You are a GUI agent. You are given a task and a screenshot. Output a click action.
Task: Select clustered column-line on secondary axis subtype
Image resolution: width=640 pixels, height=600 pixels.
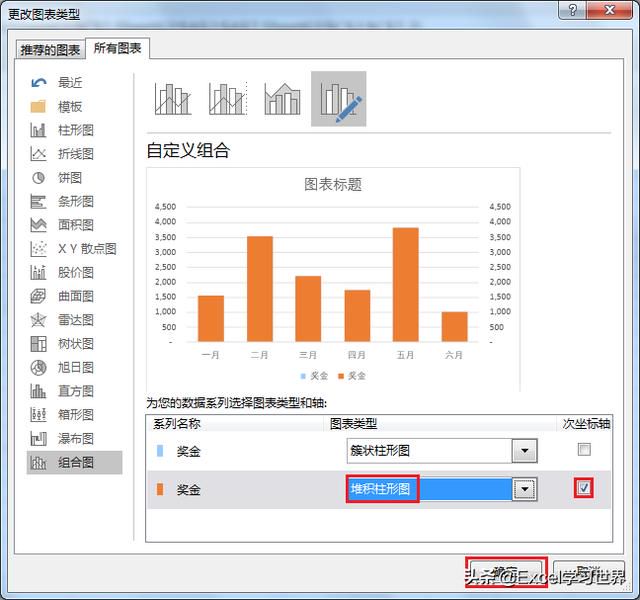(228, 99)
